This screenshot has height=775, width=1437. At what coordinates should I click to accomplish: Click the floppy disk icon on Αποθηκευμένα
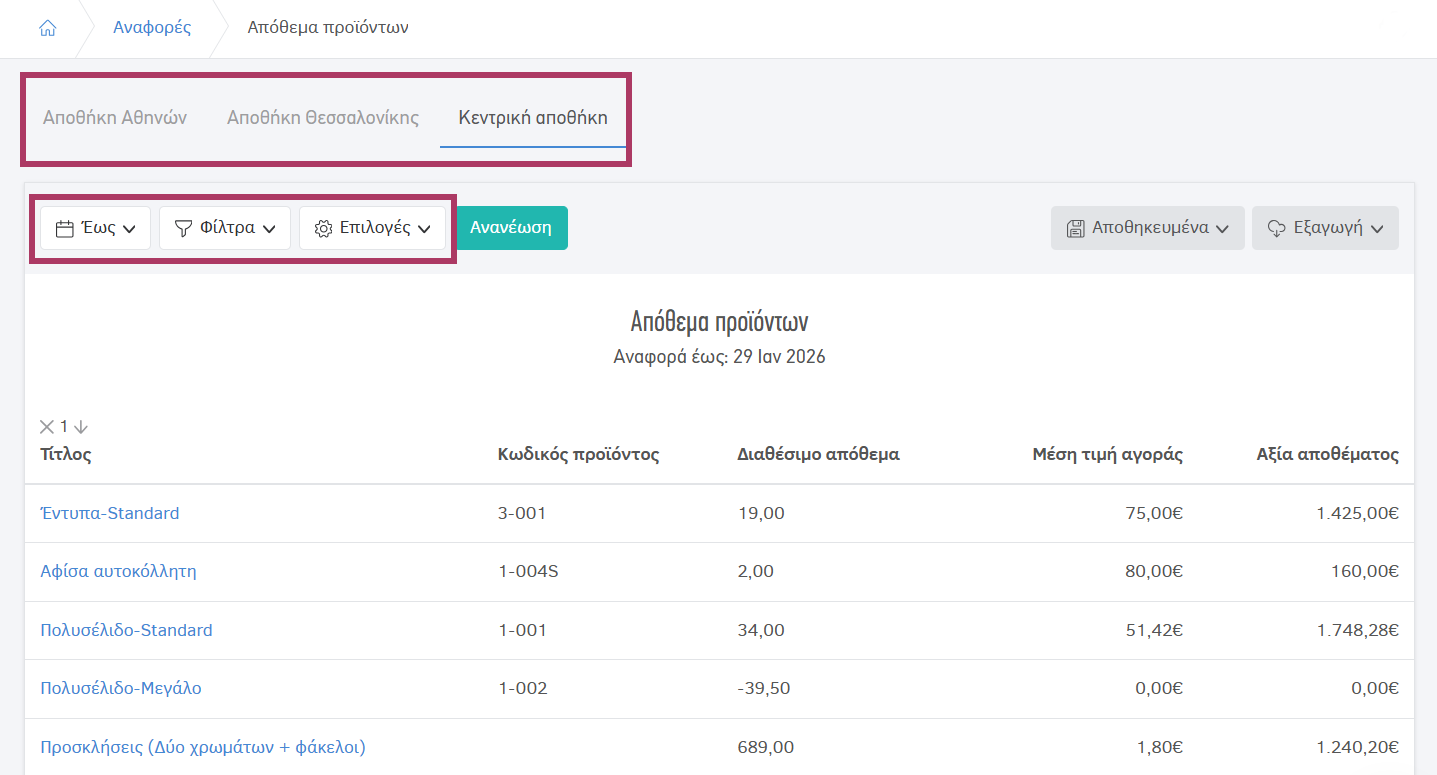coord(1076,229)
